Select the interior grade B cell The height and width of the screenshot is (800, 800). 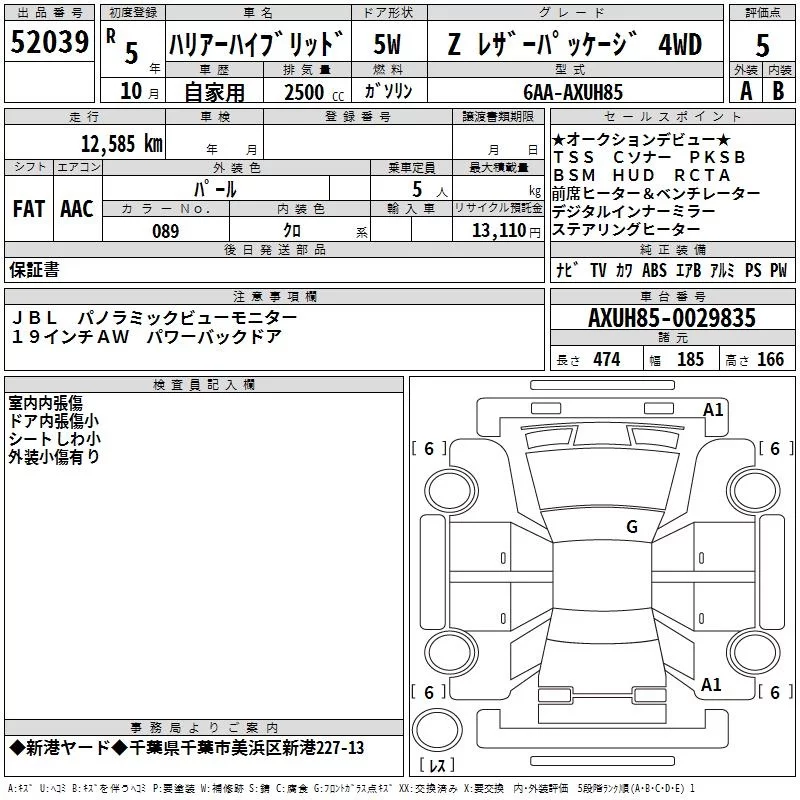click(x=779, y=90)
